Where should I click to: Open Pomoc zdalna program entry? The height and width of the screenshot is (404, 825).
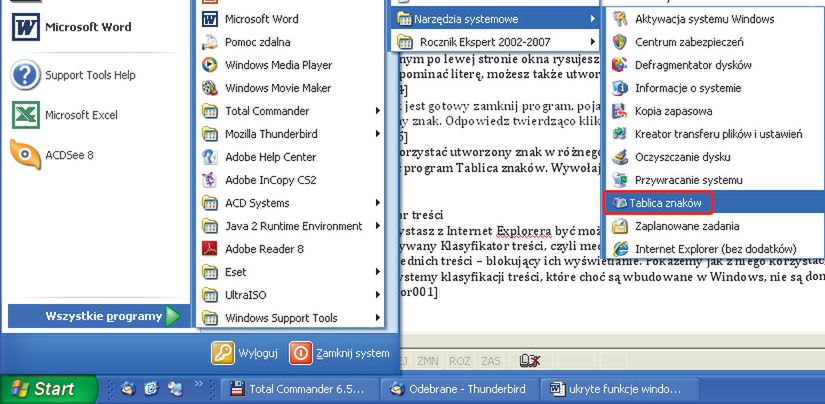290,42
